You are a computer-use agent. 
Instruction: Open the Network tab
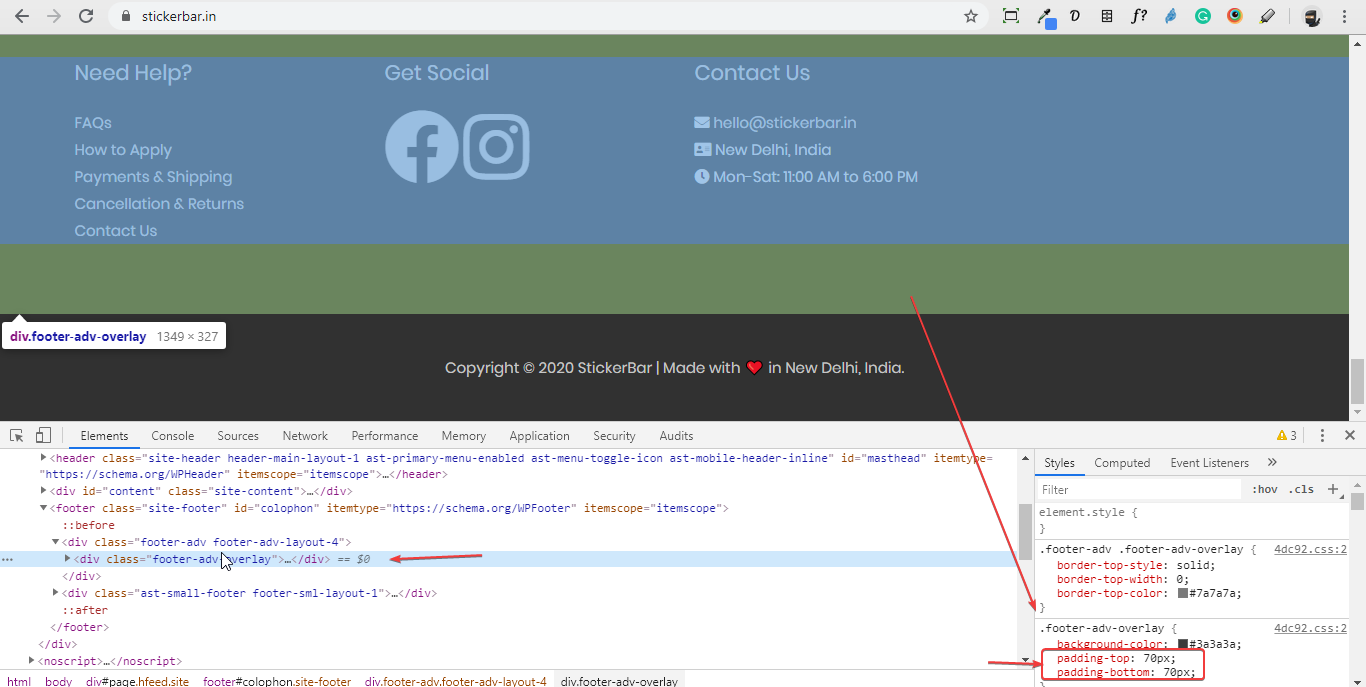click(305, 435)
